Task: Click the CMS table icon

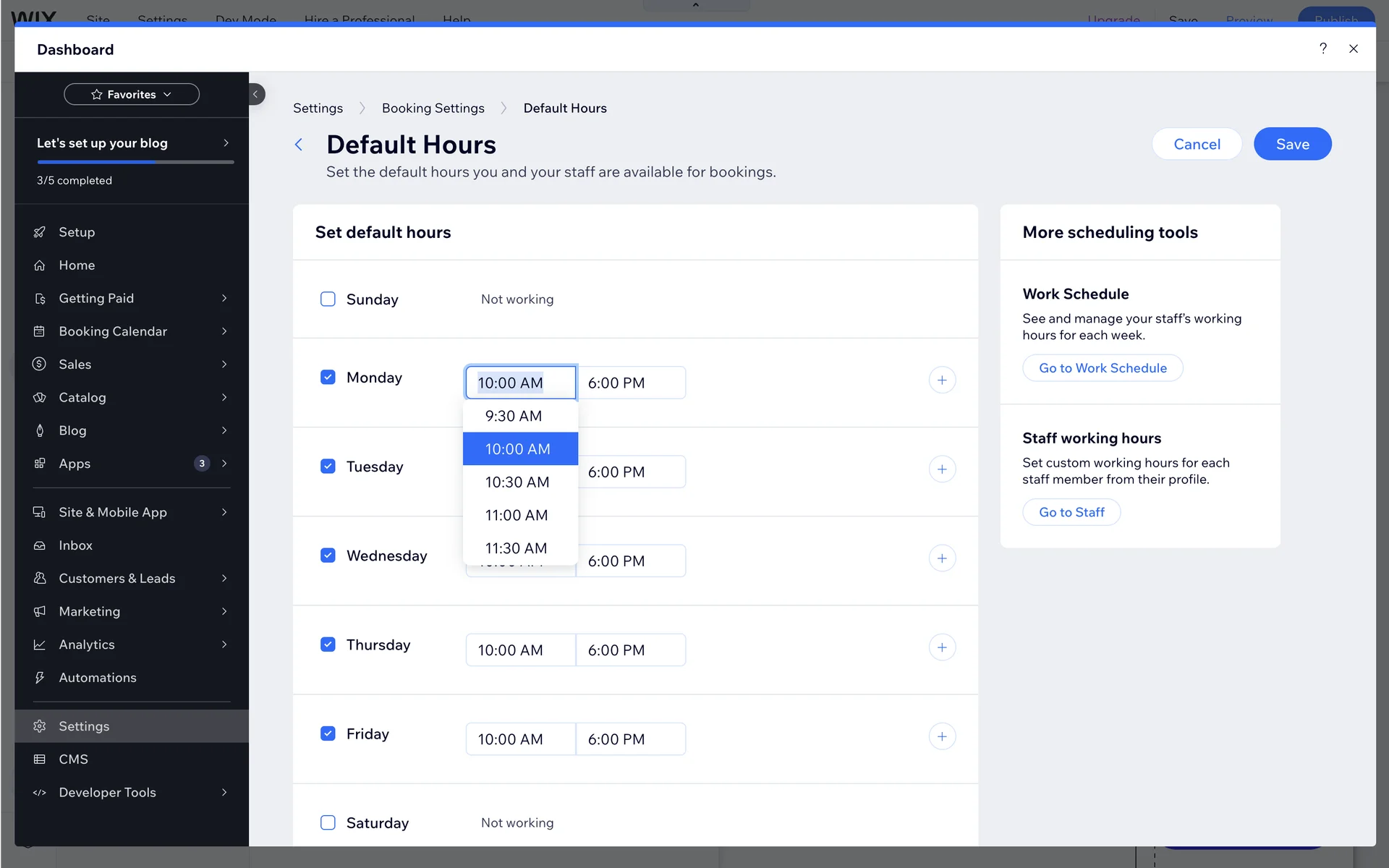Action: tap(40, 759)
